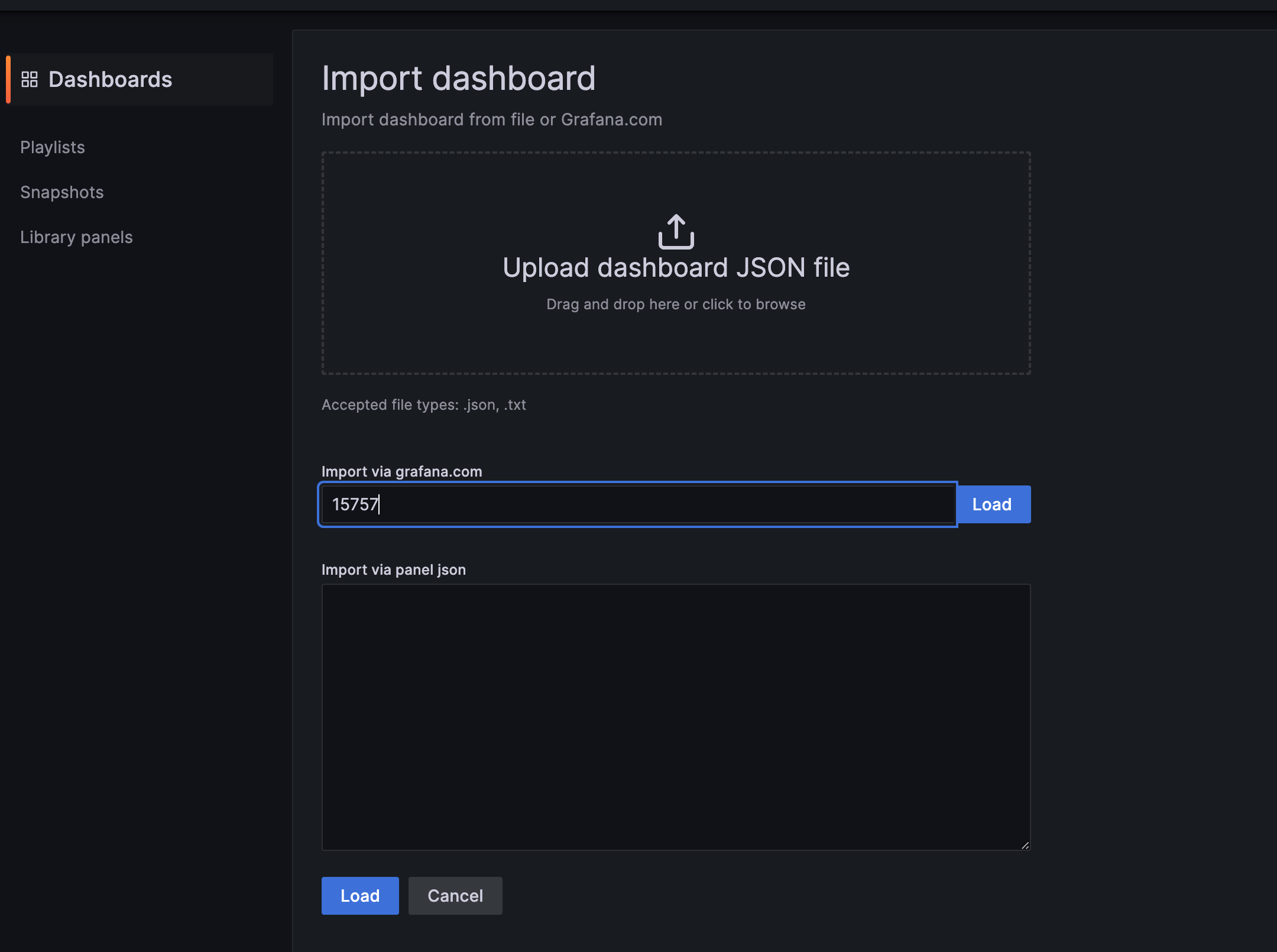Viewport: 1277px width, 952px height.
Task: Click the upload arrow icon
Action: point(676,231)
